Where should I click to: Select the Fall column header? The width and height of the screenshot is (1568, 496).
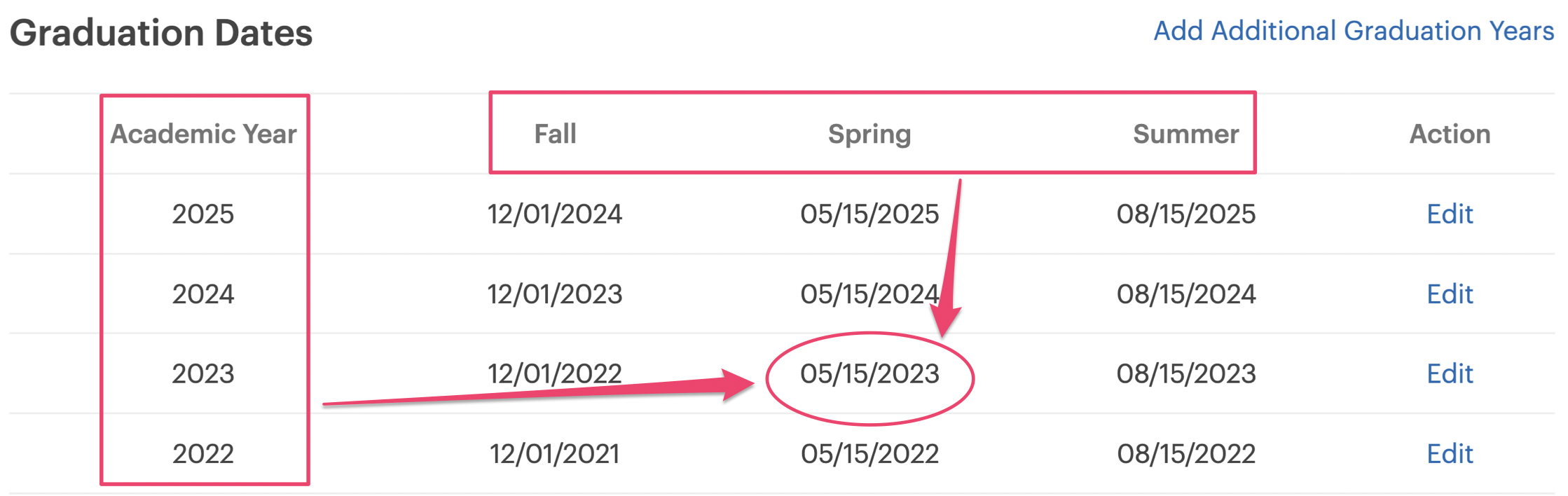click(555, 134)
